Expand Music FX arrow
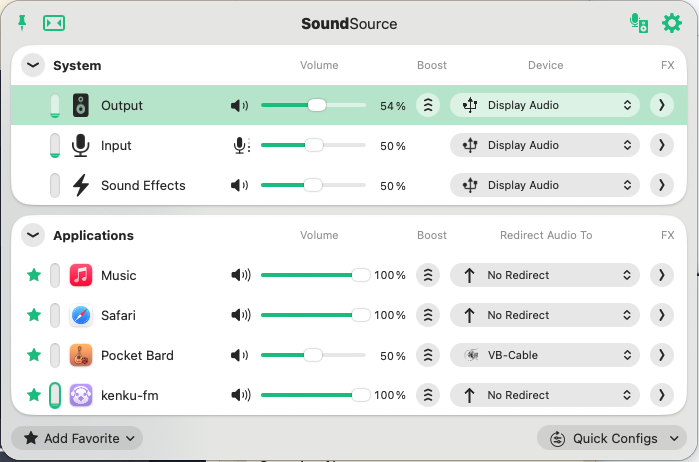Viewport: 699px width, 462px height. pyautogui.click(x=662, y=275)
